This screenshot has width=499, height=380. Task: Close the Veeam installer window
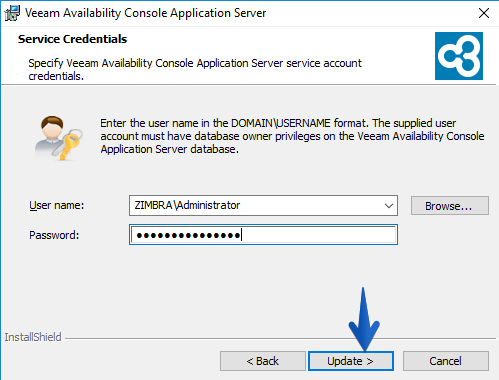pos(484,13)
